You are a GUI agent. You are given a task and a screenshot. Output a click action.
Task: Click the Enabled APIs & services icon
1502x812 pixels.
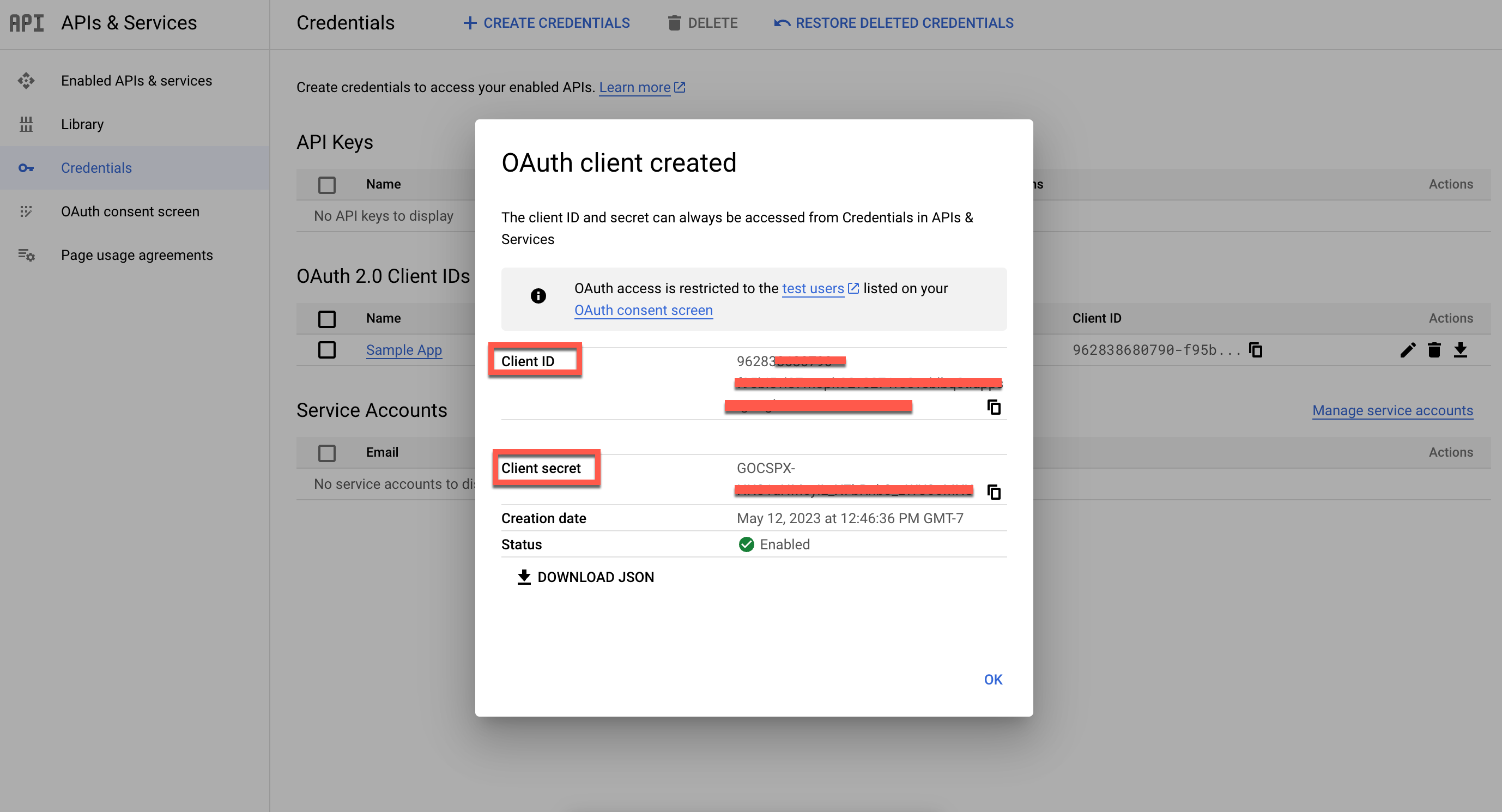(26, 81)
